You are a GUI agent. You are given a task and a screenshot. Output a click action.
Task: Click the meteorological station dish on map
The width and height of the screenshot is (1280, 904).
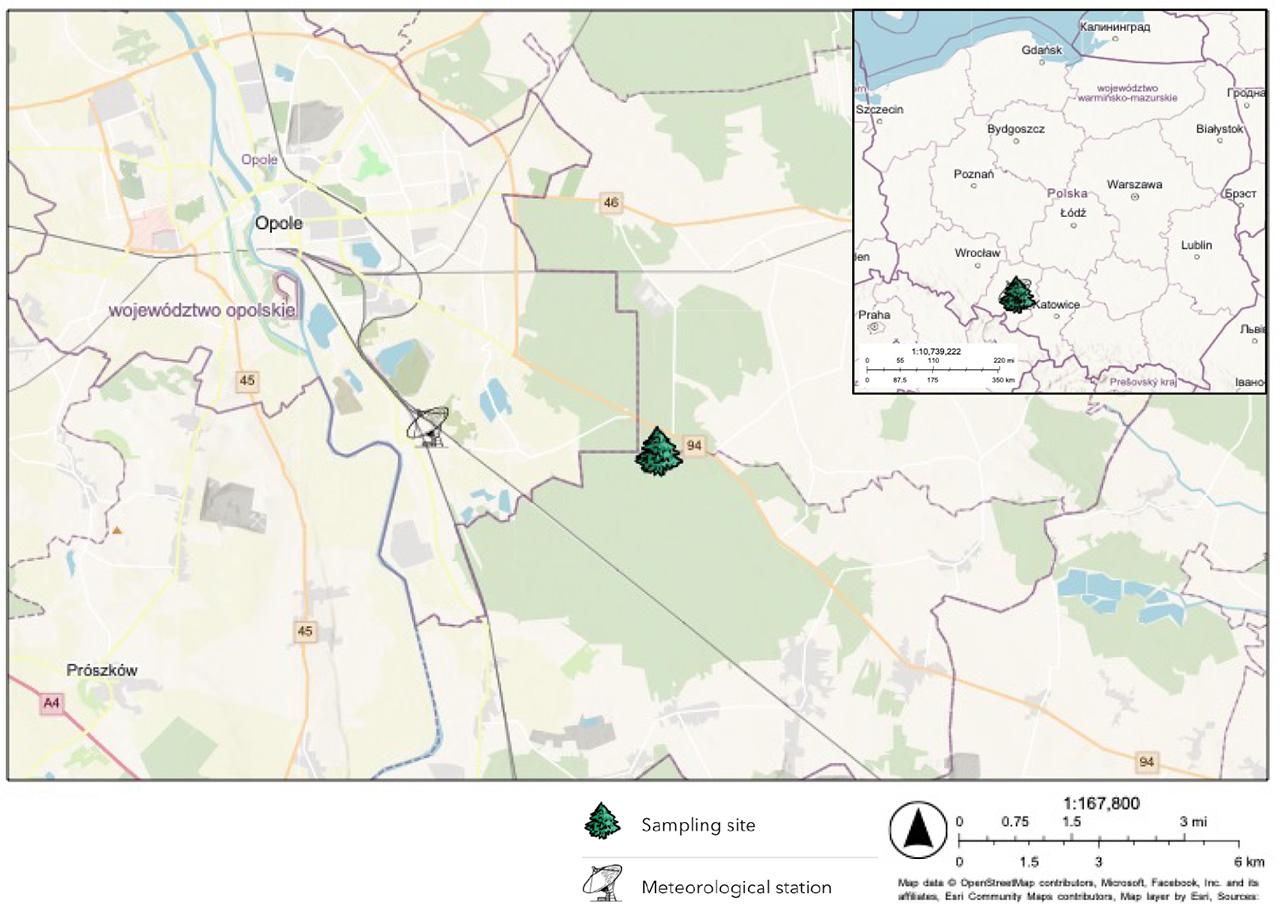(427, 427)
